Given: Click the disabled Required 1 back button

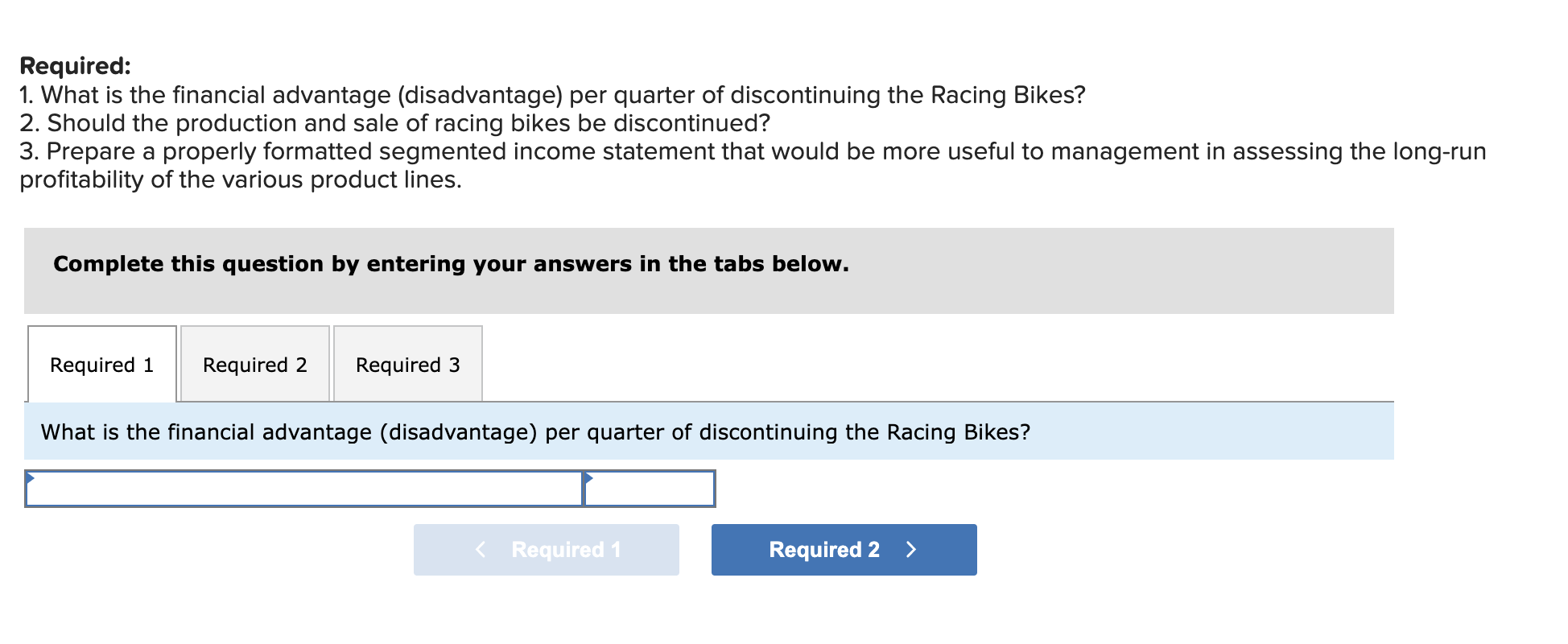Looking at the screenshot, I should coord(547,549).
